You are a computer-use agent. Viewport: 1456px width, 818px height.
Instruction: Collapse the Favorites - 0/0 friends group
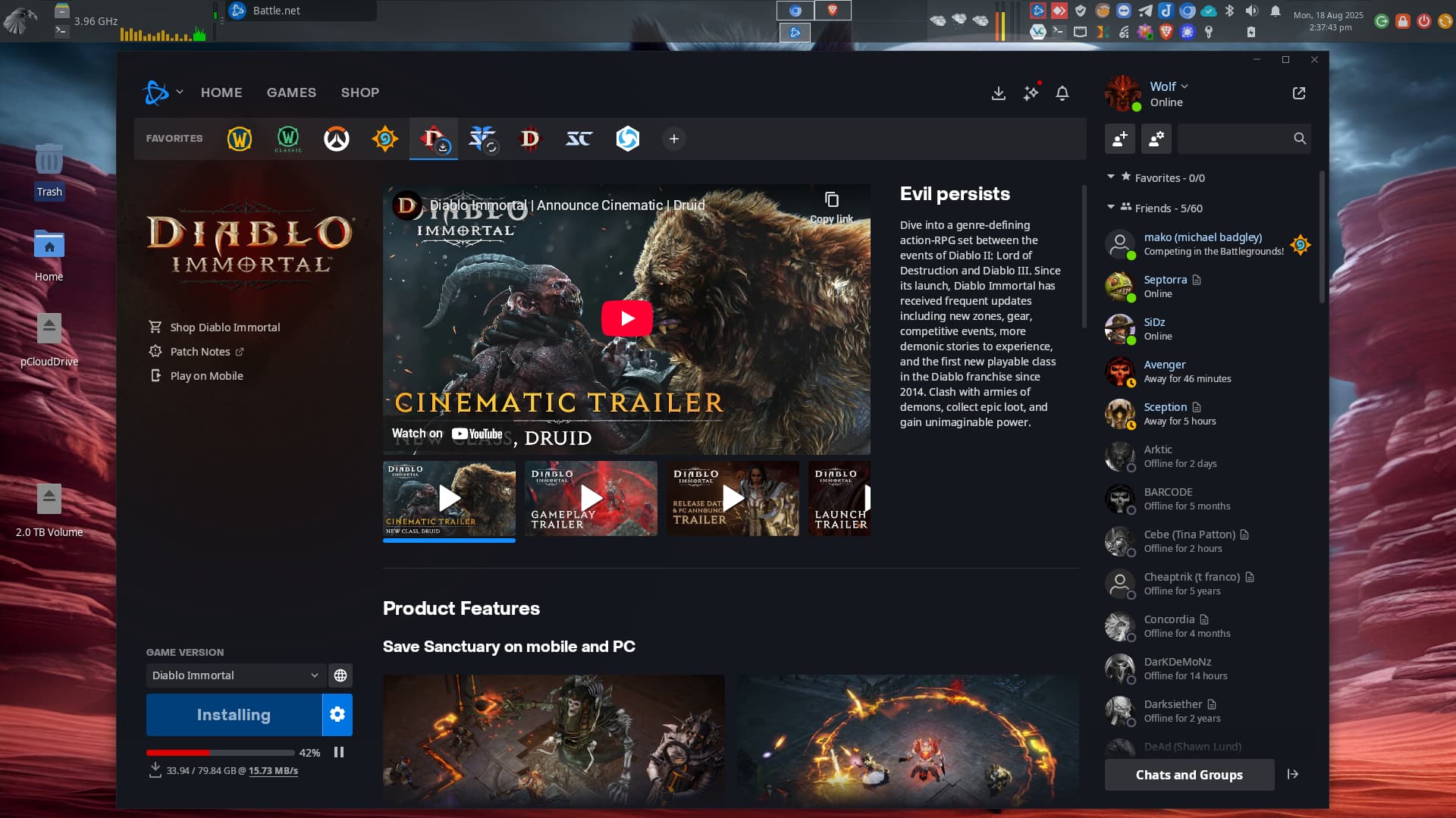point(1111,177)
